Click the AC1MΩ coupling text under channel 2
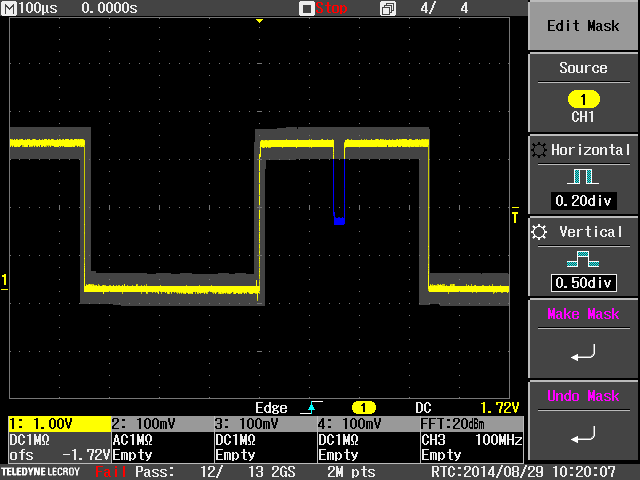The width and height of the screenshot is (640, 480). tap(132, 440)
